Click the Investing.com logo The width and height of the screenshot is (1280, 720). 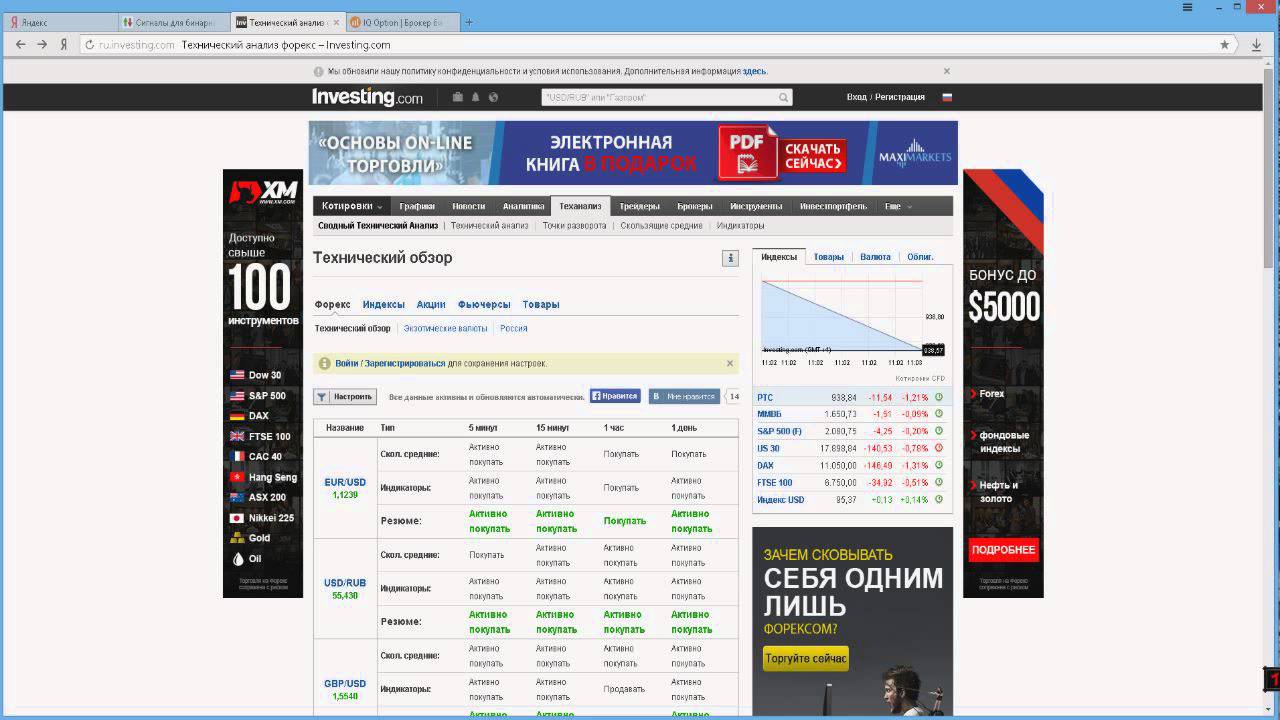click(x=367, y=97)
